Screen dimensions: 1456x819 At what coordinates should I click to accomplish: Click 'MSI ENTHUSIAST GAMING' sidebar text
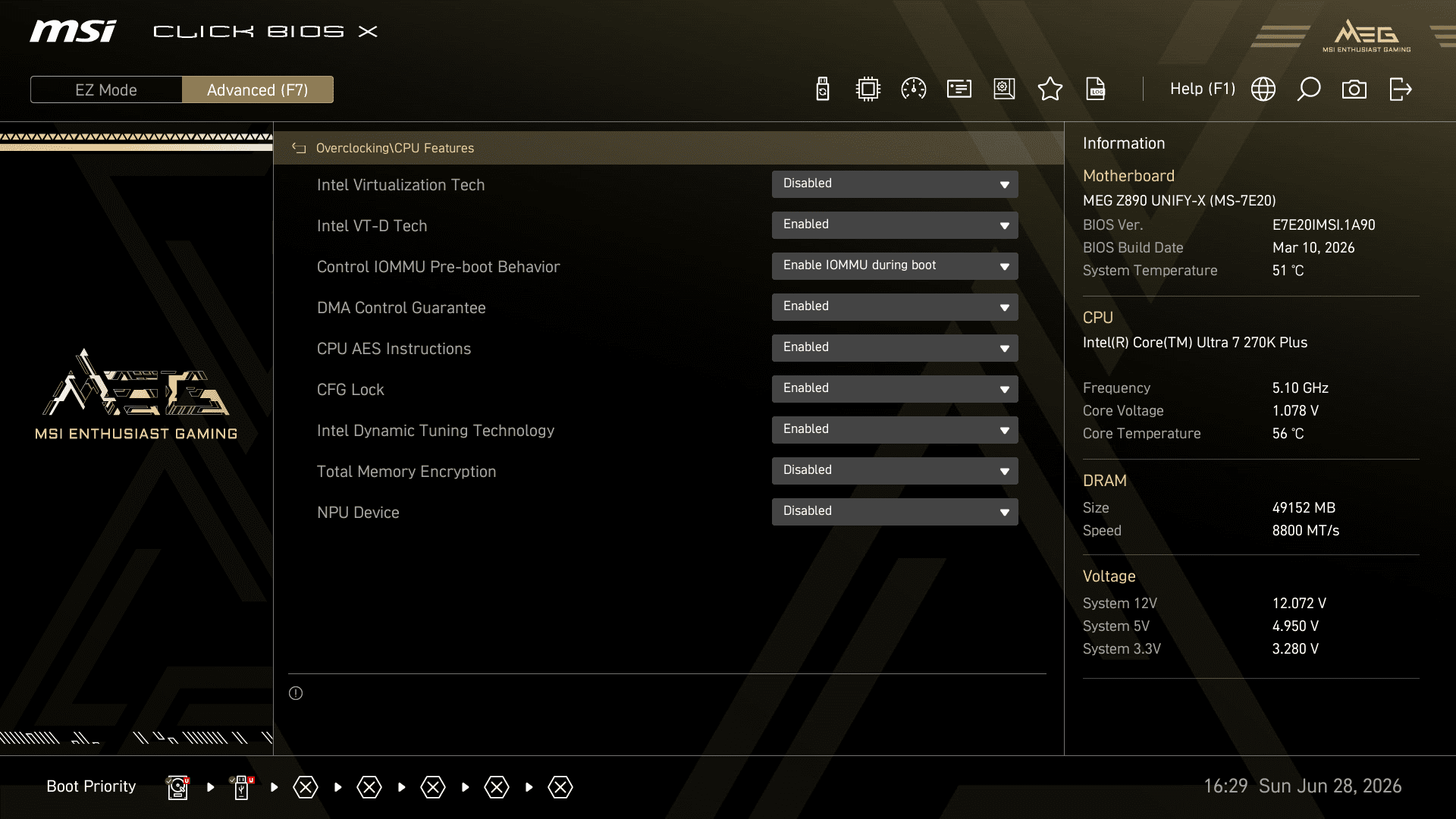pos(136,434)
